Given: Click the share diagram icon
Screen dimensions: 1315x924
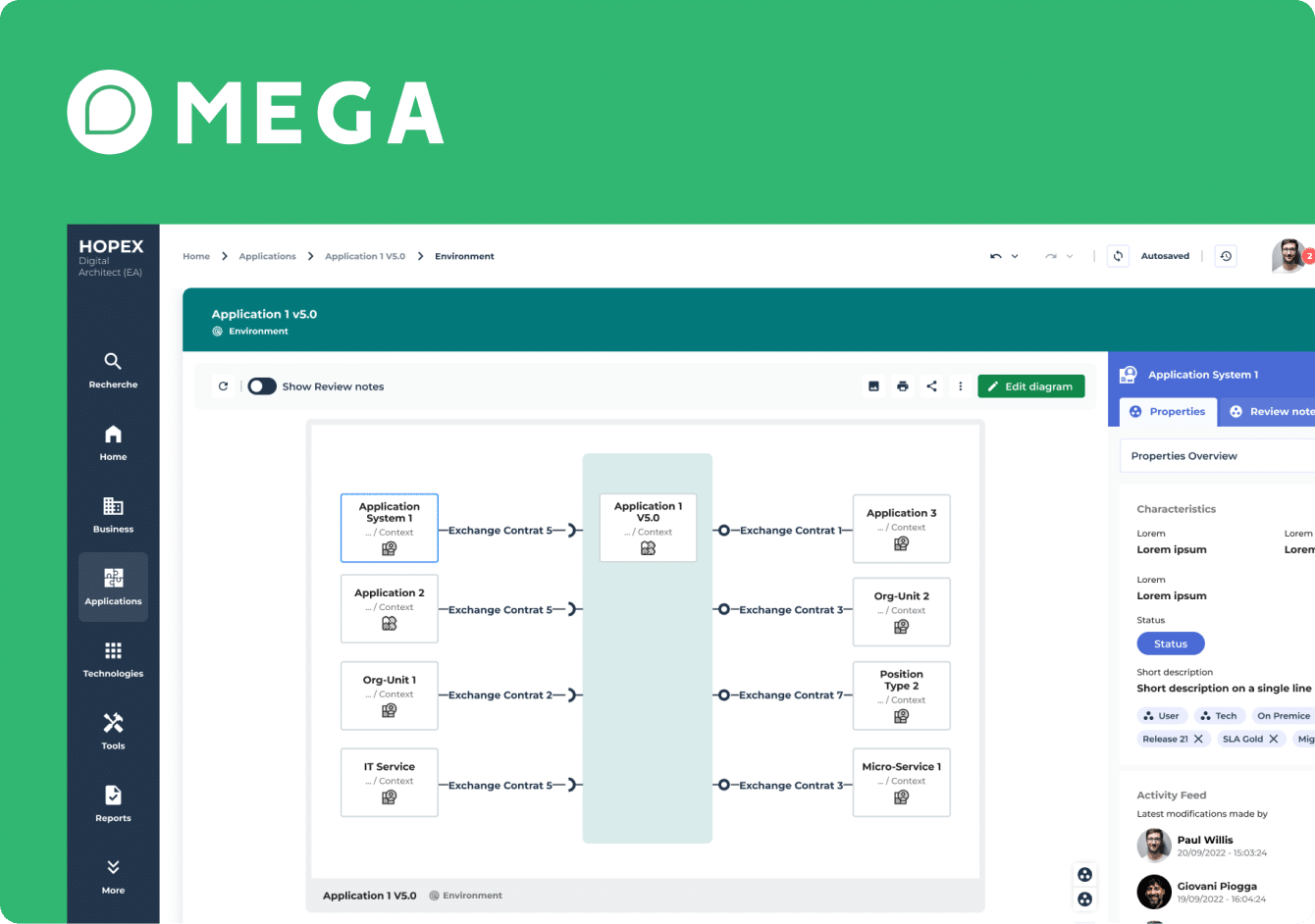Looking at the screenshot, I should tap(931, 386).
